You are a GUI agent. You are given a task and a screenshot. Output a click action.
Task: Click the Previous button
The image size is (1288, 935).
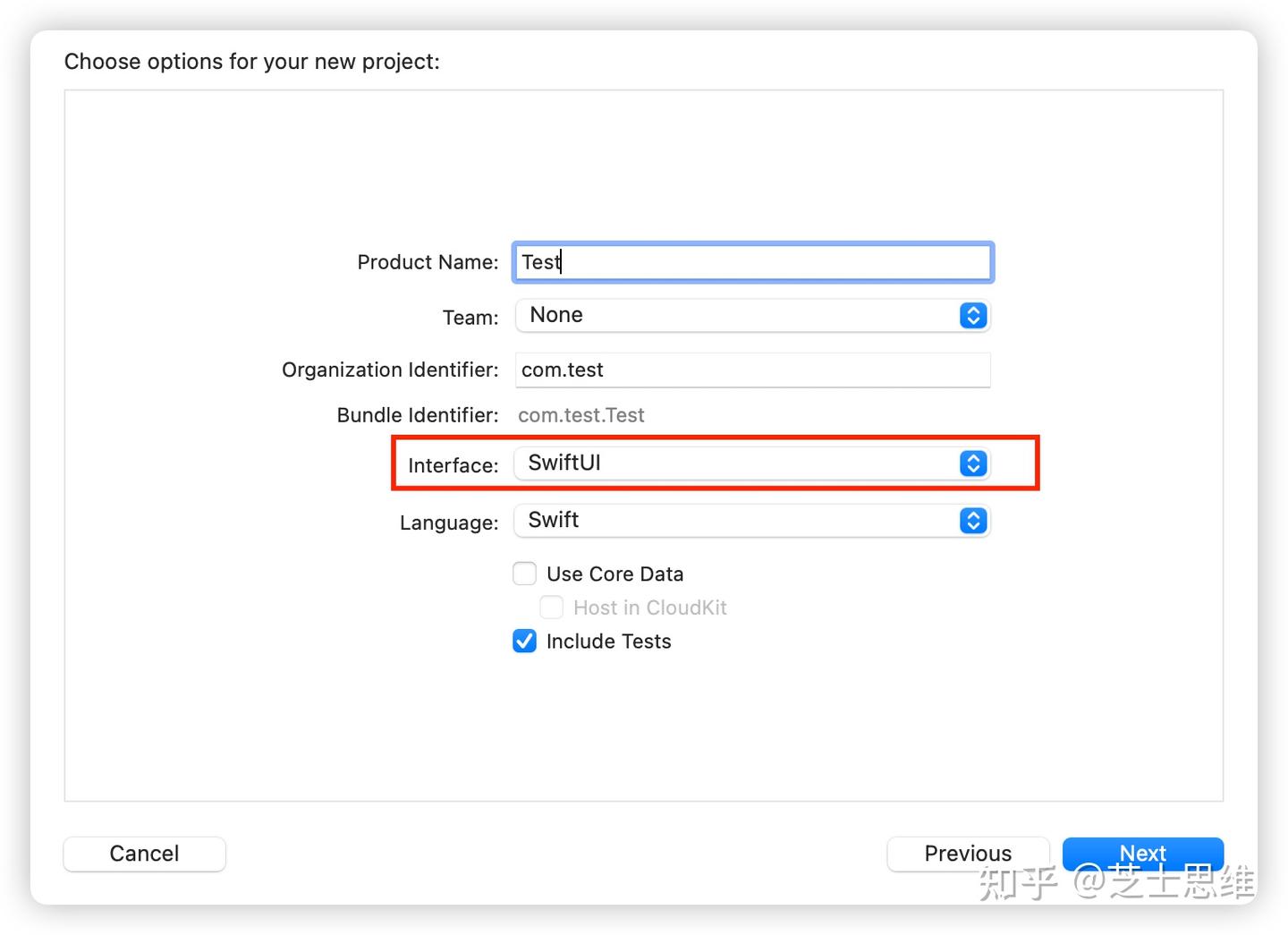pyautogui.click(x=968, y=854)
